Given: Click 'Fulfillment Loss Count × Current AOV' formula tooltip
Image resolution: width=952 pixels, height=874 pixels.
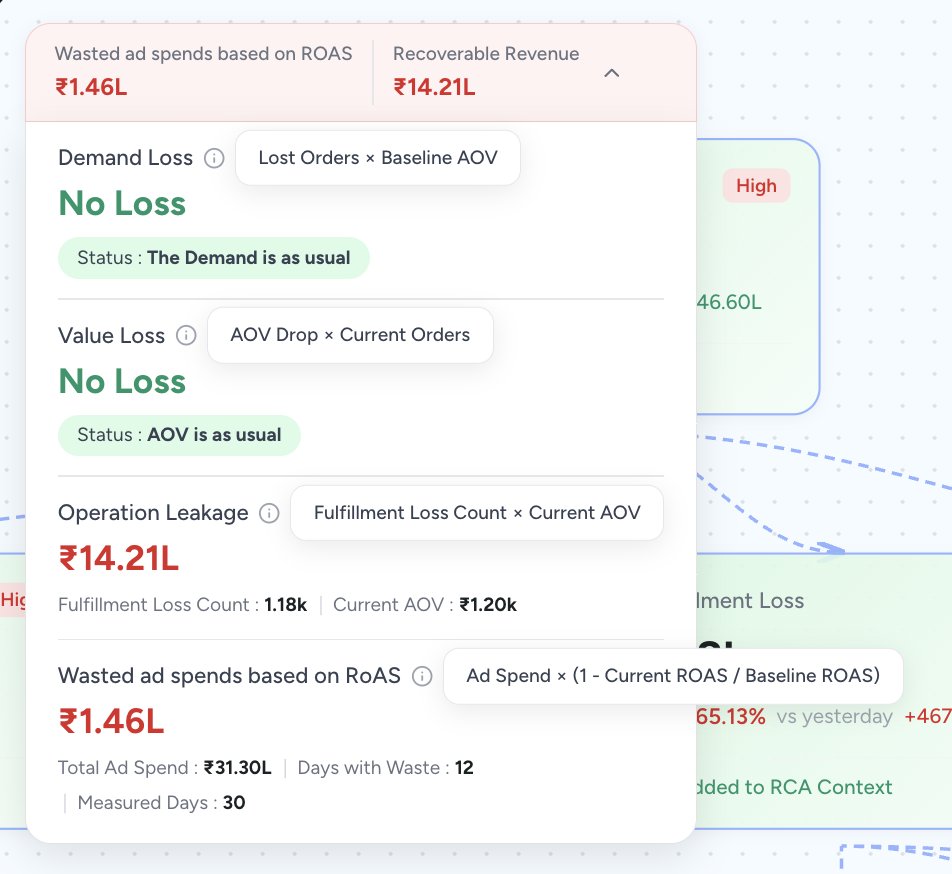Looking at the screenshot, I should pyautogui.click(x=476, y=513).
